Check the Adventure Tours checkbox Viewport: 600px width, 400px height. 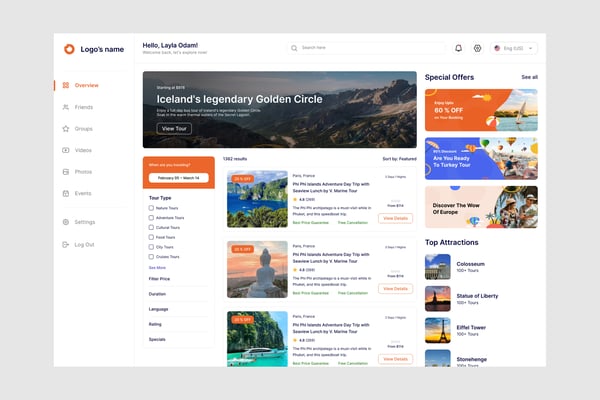coord(151,218)
